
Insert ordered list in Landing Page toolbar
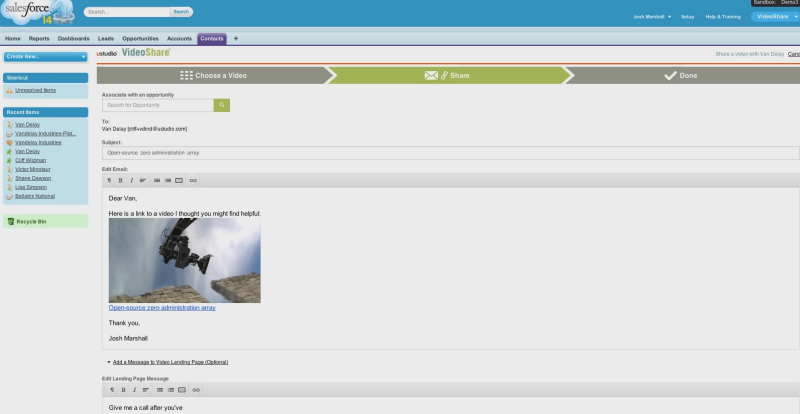[x=171, y=389]
